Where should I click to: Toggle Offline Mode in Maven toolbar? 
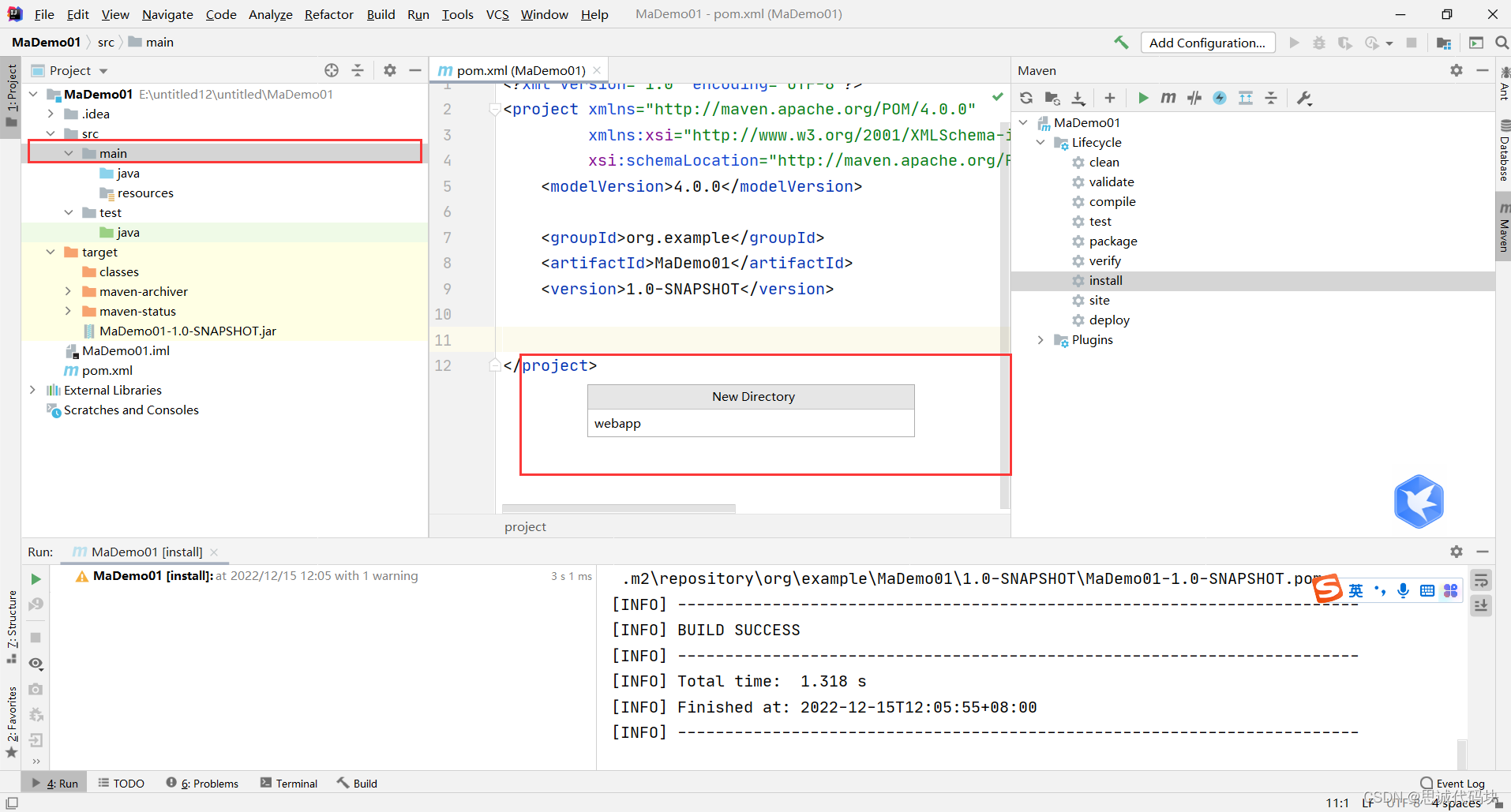pyautogui.click(x=1194, y=98)
